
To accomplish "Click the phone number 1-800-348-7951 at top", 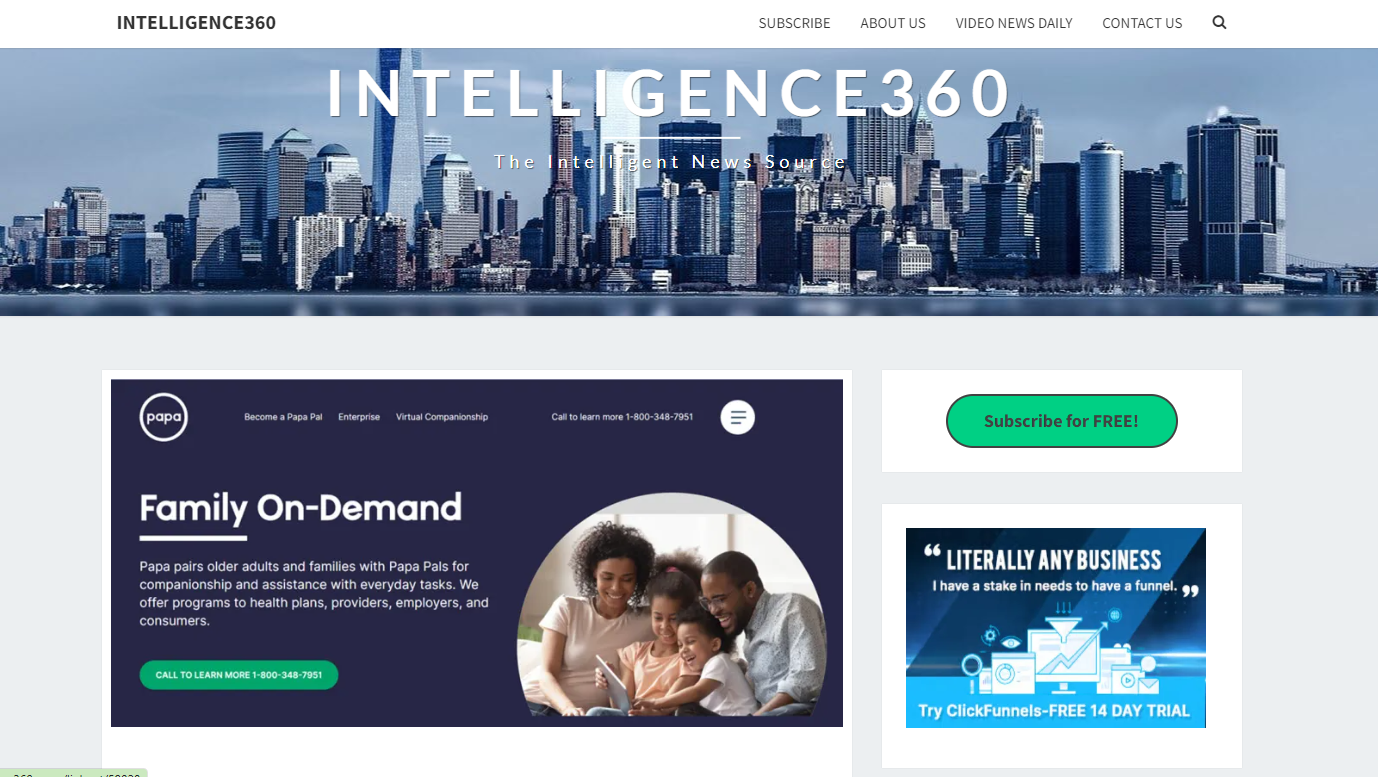I will [x=659, y=417].
